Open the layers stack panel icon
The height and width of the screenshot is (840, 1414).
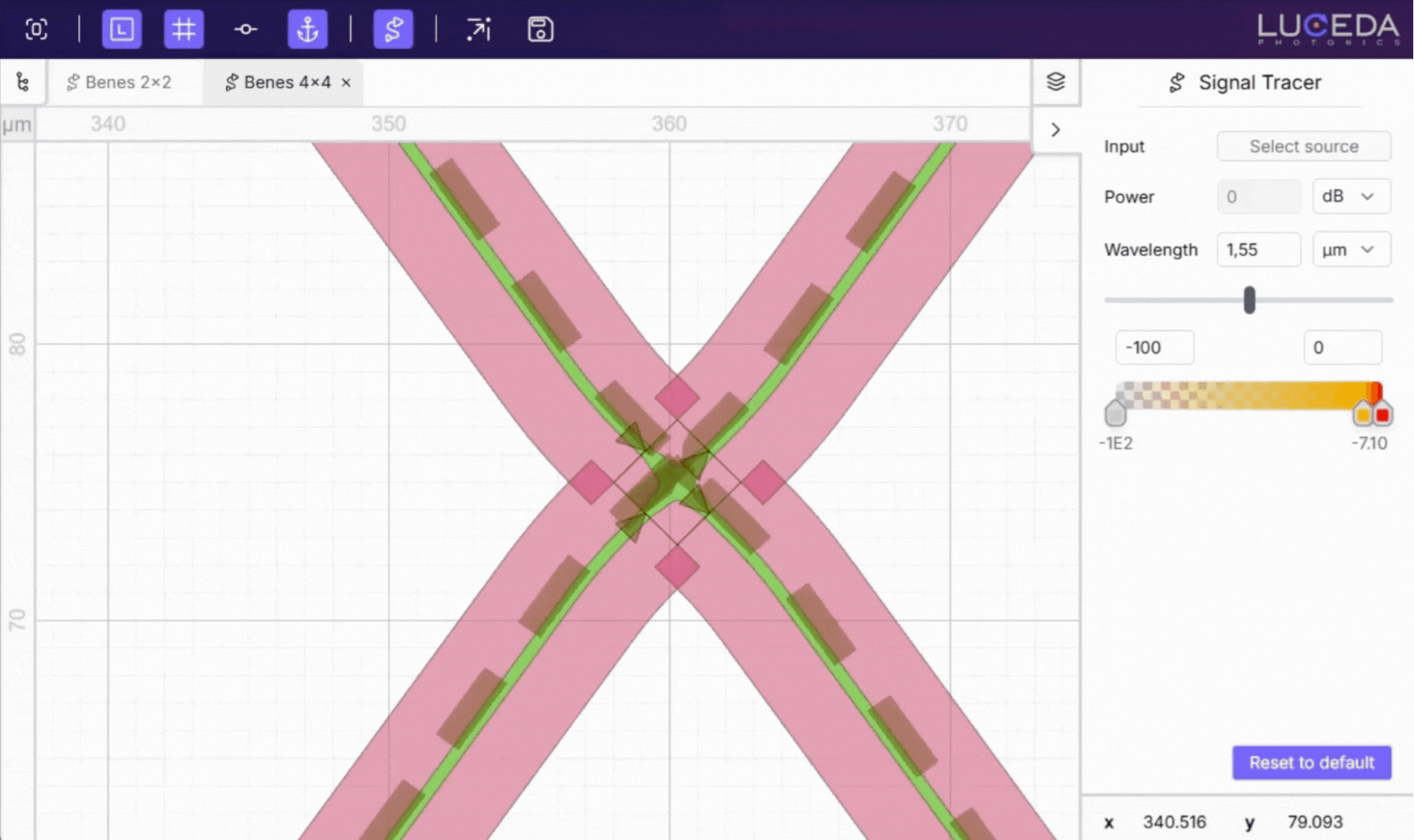[x=1056, y=82]
